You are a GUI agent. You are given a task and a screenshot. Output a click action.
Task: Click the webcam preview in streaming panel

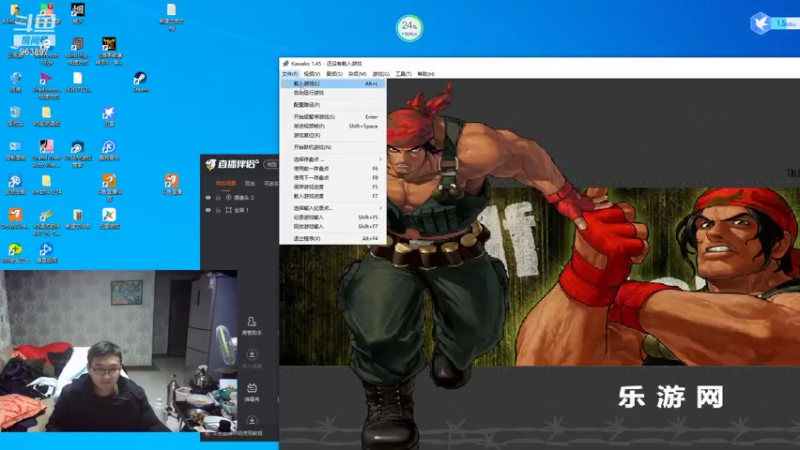(118, 351)
